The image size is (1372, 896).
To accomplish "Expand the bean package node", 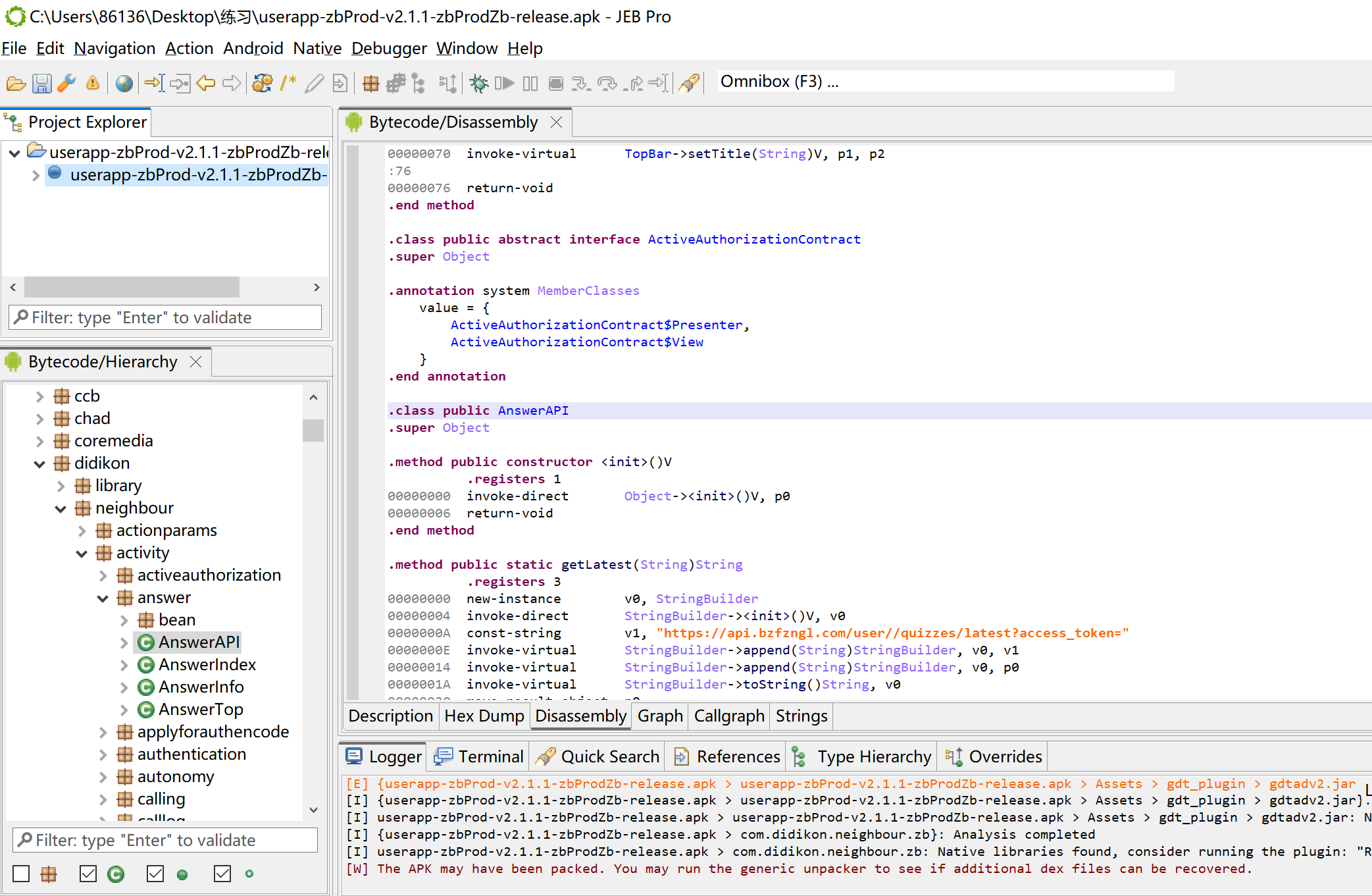I will pos(124,620).
